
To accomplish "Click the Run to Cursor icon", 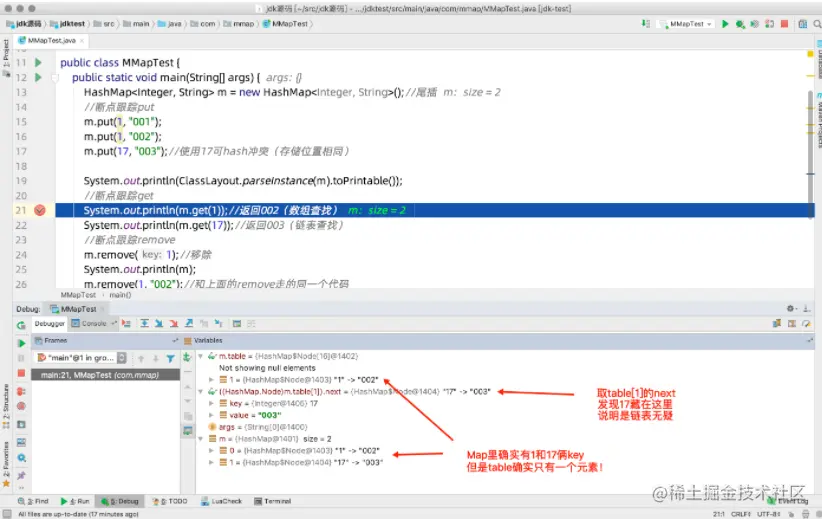I will (218, 323).
